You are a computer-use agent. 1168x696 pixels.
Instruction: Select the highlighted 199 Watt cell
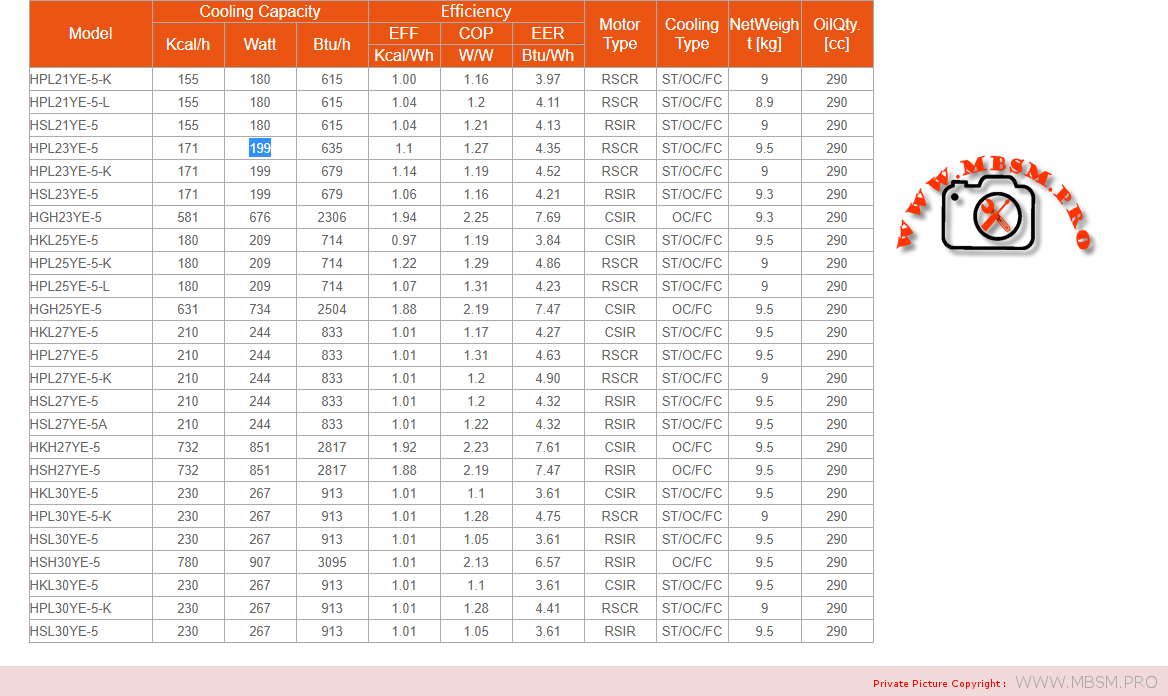click(260, 148)
